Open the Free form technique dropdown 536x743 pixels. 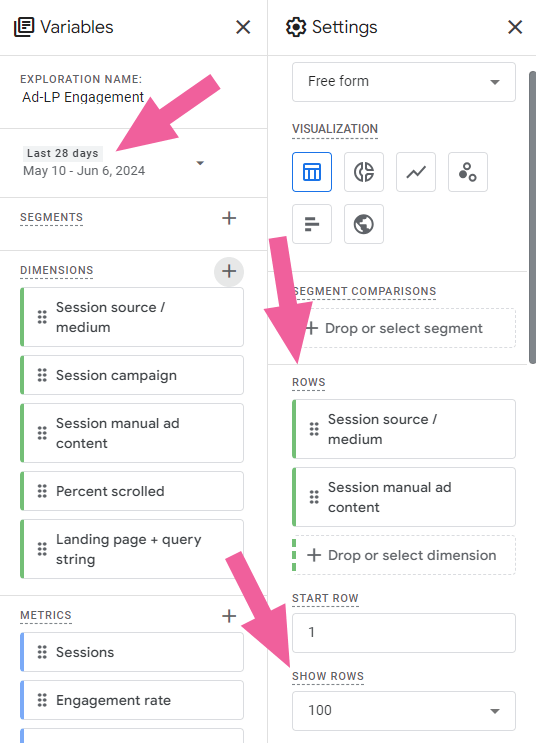pyautogui.click(x=404, y=82)
